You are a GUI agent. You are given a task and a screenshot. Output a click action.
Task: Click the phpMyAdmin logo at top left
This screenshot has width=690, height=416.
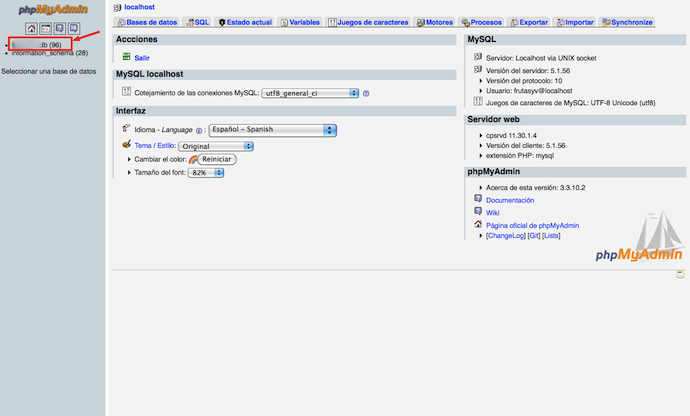[53, 9]
